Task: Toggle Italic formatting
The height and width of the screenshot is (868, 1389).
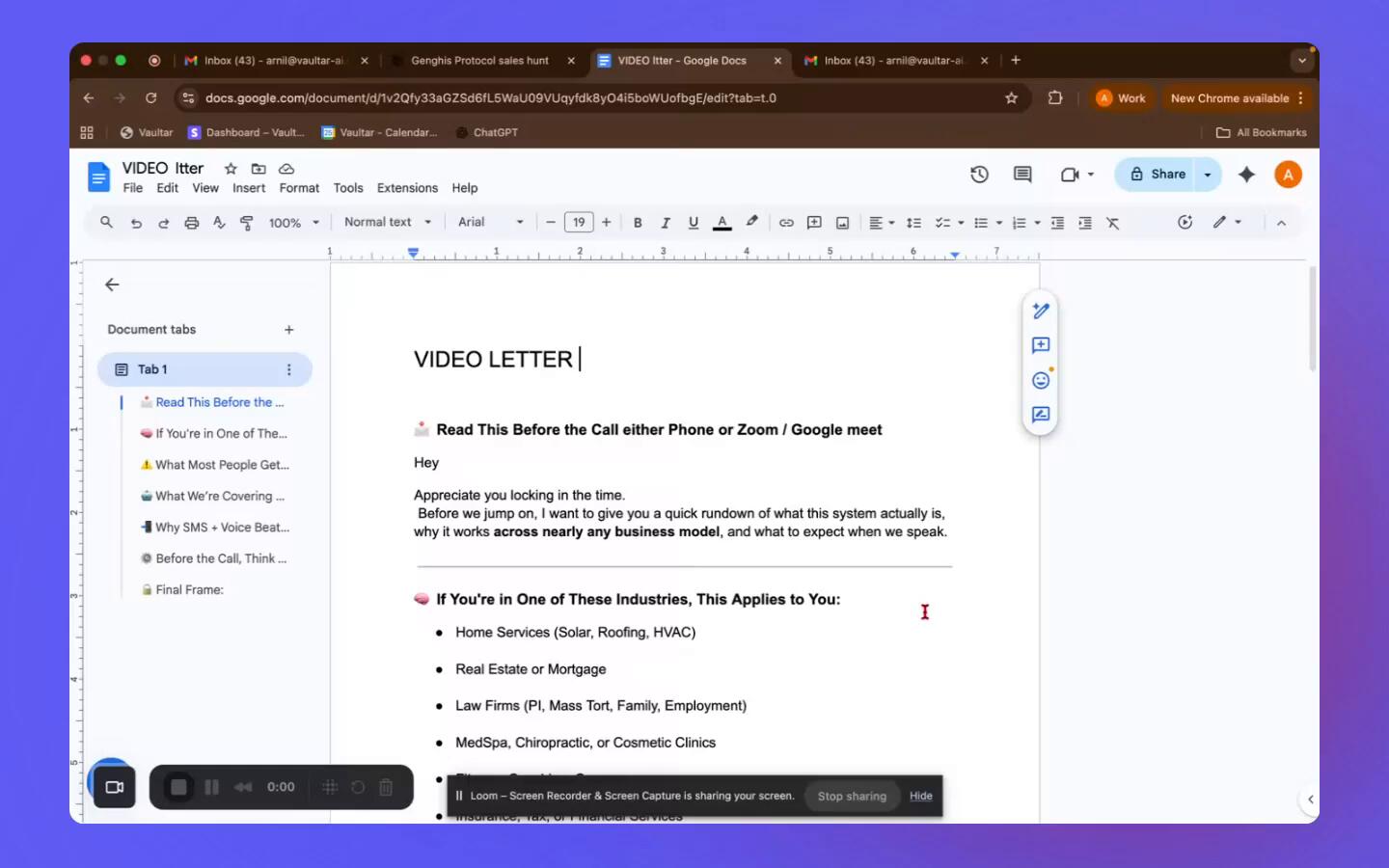Action: click(665, 223)
